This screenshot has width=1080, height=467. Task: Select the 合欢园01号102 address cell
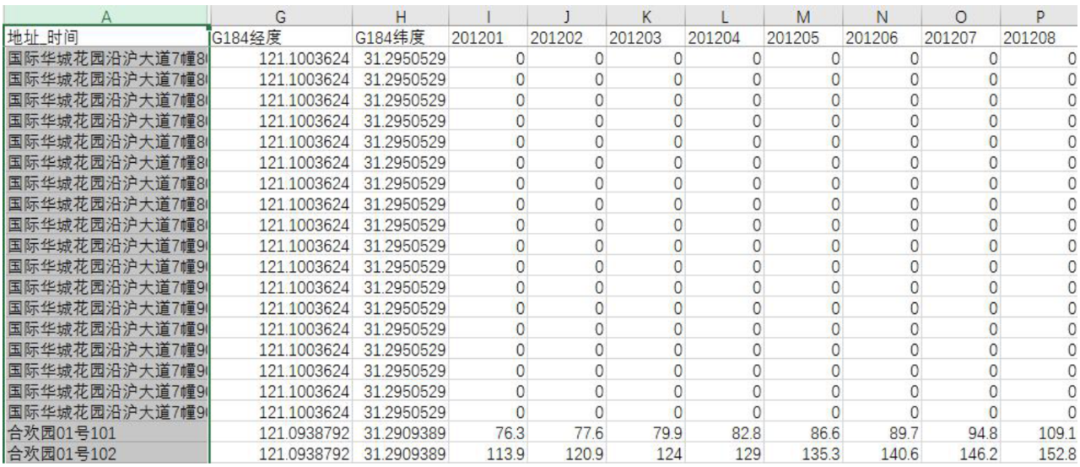tap(106, 454)
